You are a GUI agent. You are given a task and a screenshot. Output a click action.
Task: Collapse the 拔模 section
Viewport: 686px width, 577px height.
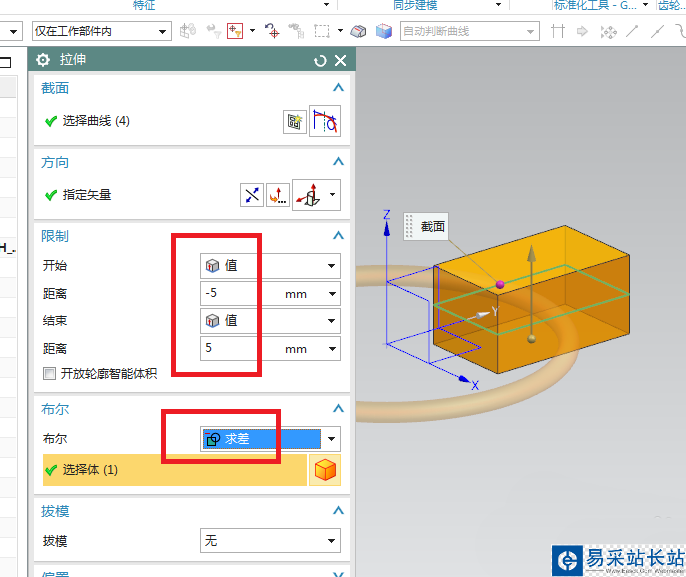point(338,510)
